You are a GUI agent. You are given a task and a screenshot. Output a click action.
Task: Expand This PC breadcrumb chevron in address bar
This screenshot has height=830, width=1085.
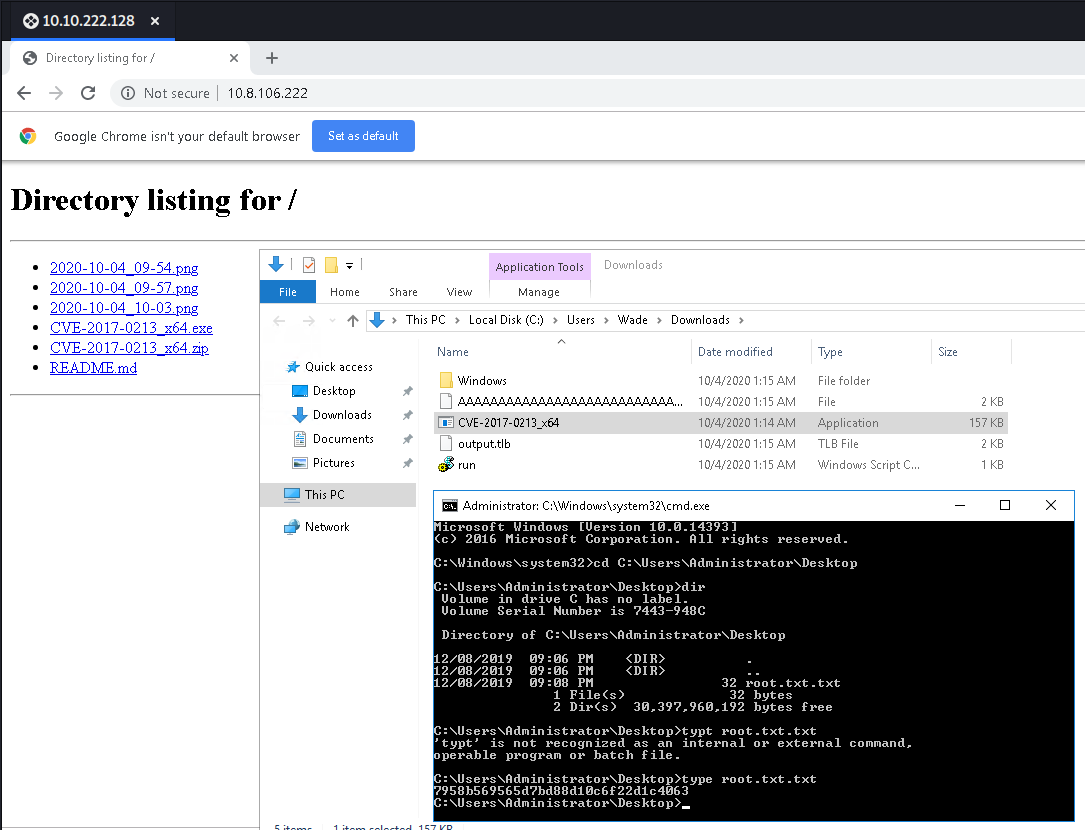coord(457,321)
